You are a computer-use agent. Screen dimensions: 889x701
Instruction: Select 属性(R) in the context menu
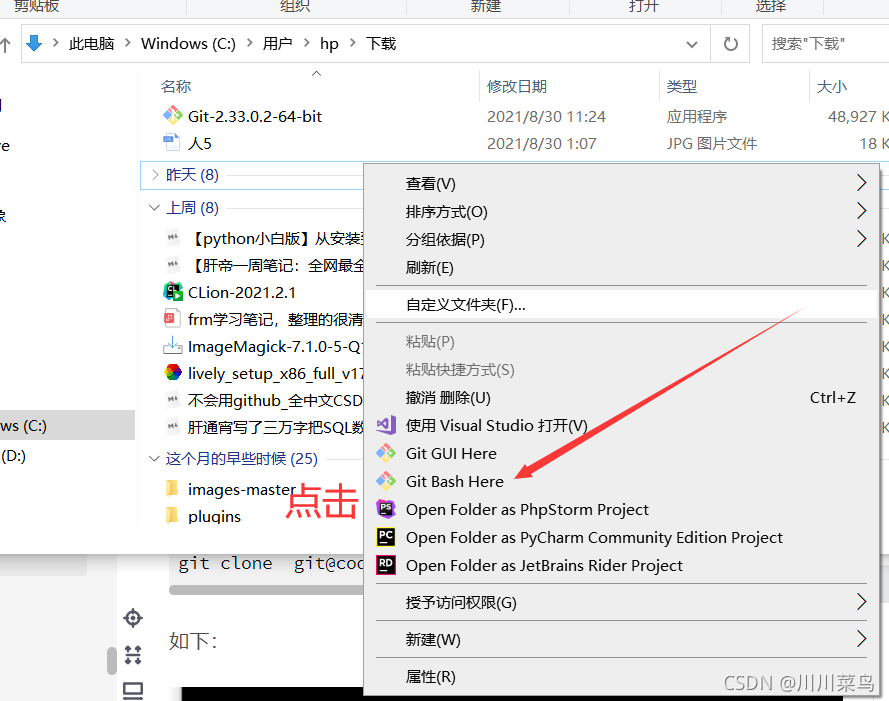point(431,676)
